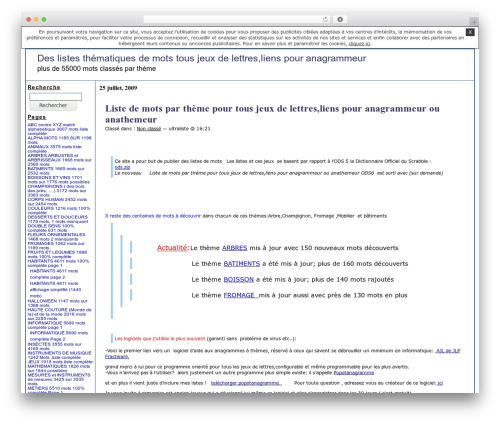Viewport: 500px width, 423px height.
Task: Open sidebar page 'BOISSONS ET VINS'
Action: (x=59, y=180)
